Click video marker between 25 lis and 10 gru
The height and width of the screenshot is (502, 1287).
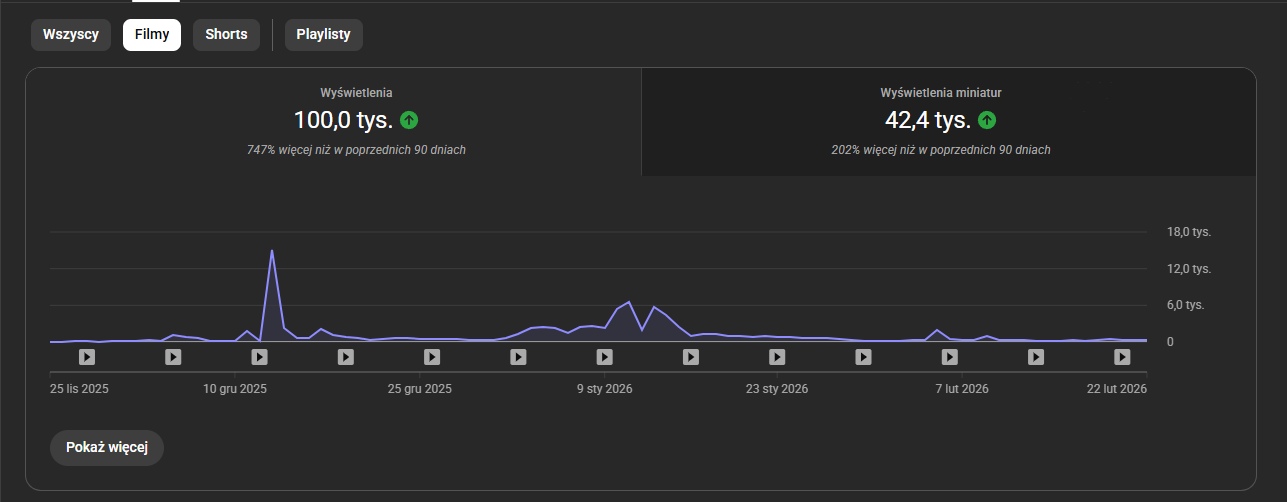[172, 356]
